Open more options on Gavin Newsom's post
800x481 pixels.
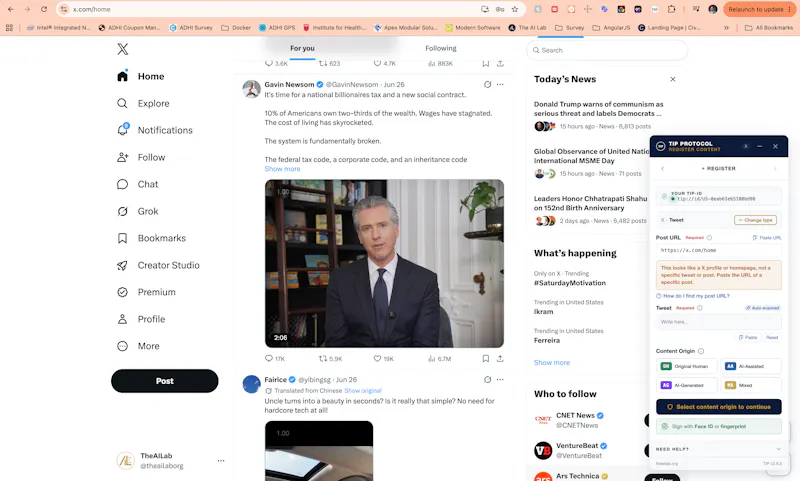(500, 85)
